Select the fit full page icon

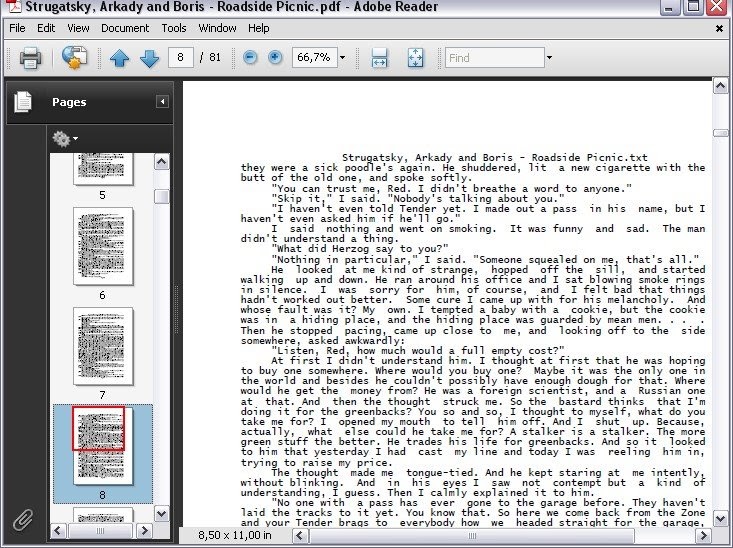coord(416,58)
